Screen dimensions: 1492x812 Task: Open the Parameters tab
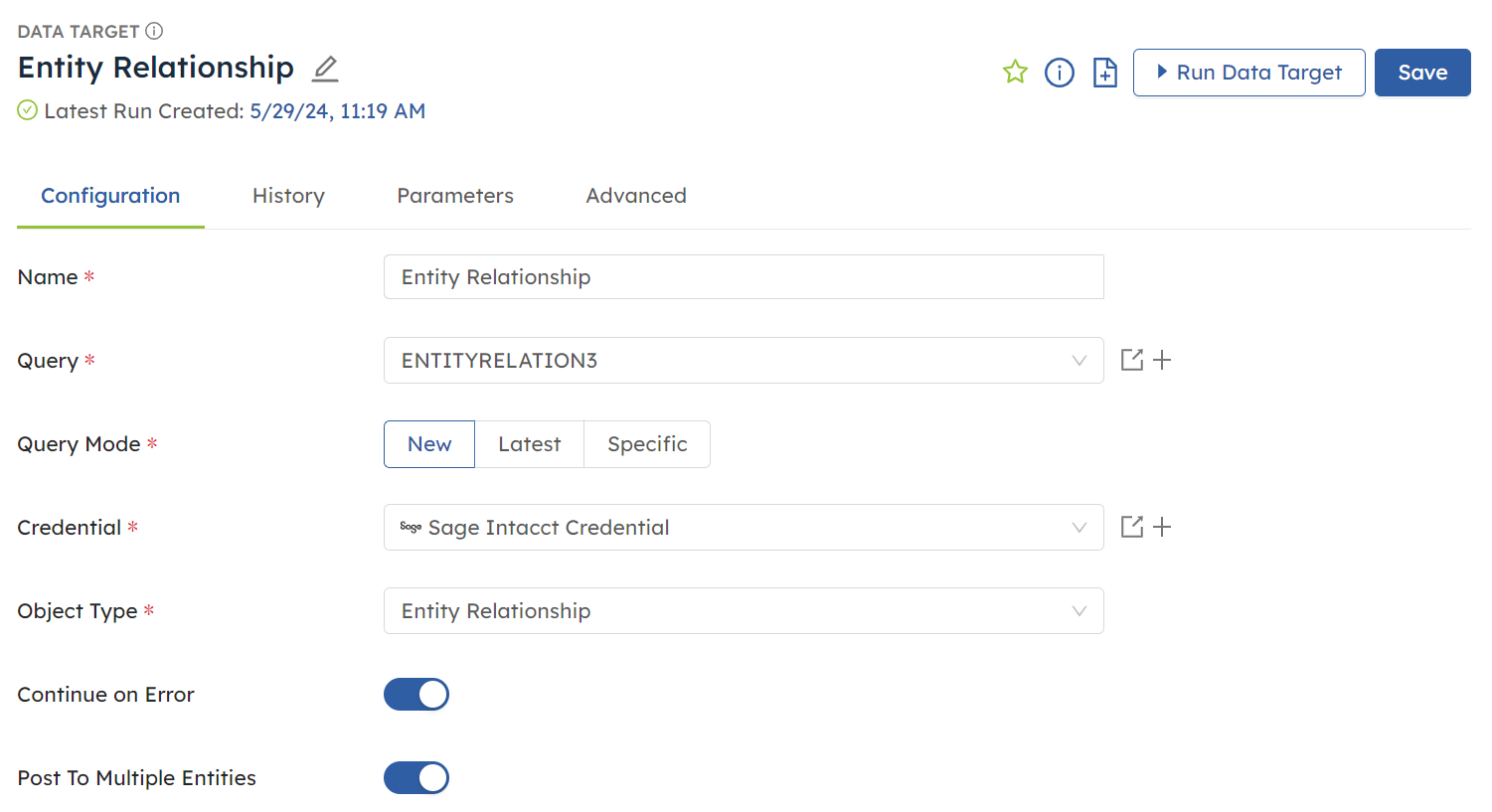[x=455, y=196]
